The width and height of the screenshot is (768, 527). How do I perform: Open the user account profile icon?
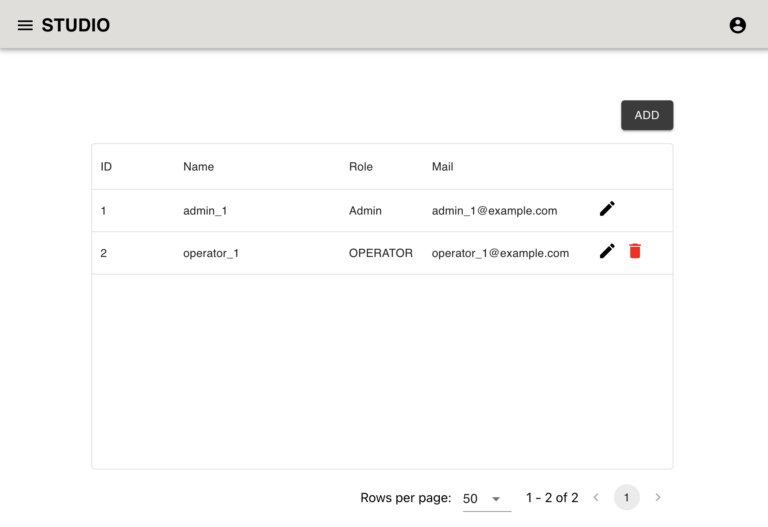pyautogui.click(x=737, y=25)
